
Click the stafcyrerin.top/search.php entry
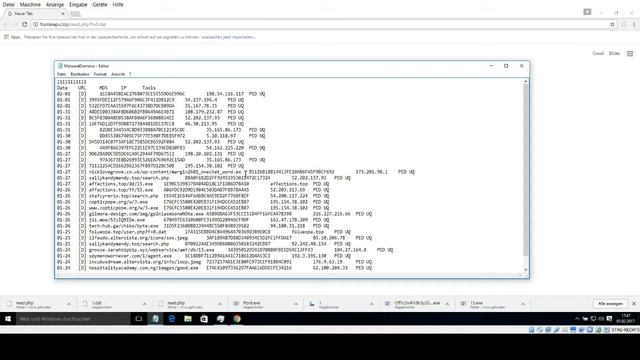pyautogui.click(x=124, y=196)
